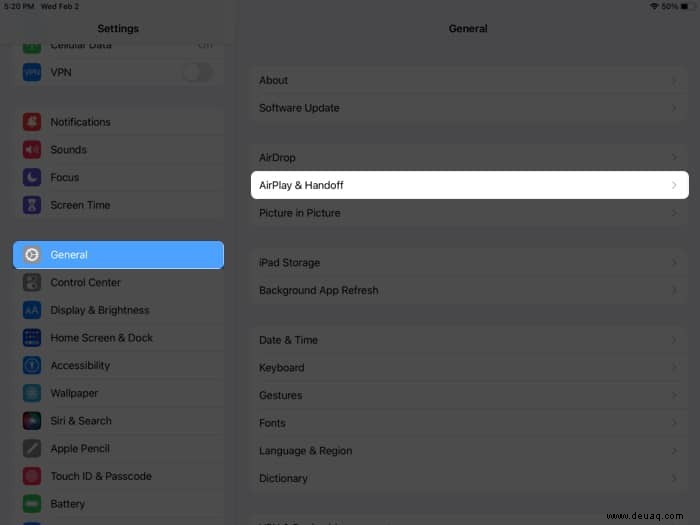This screenshot has width=700, height=525.
Task: Open Fonts settings
Action: (x=470, y=423)
